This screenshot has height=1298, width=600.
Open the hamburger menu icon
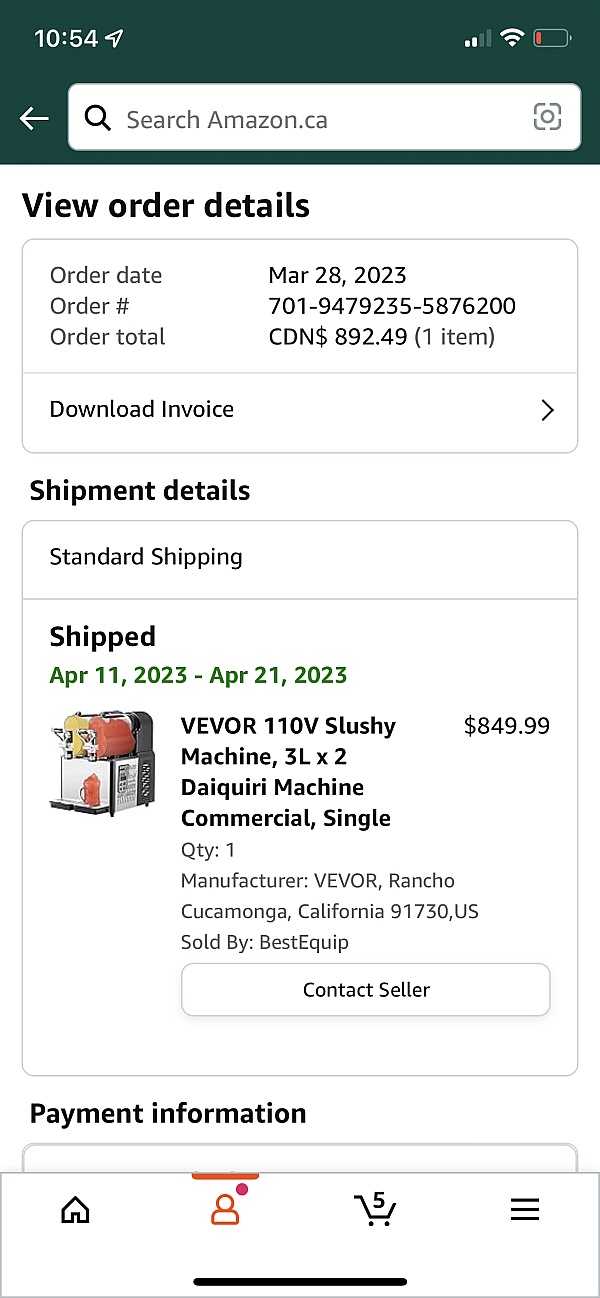(x=524, y=1209)
